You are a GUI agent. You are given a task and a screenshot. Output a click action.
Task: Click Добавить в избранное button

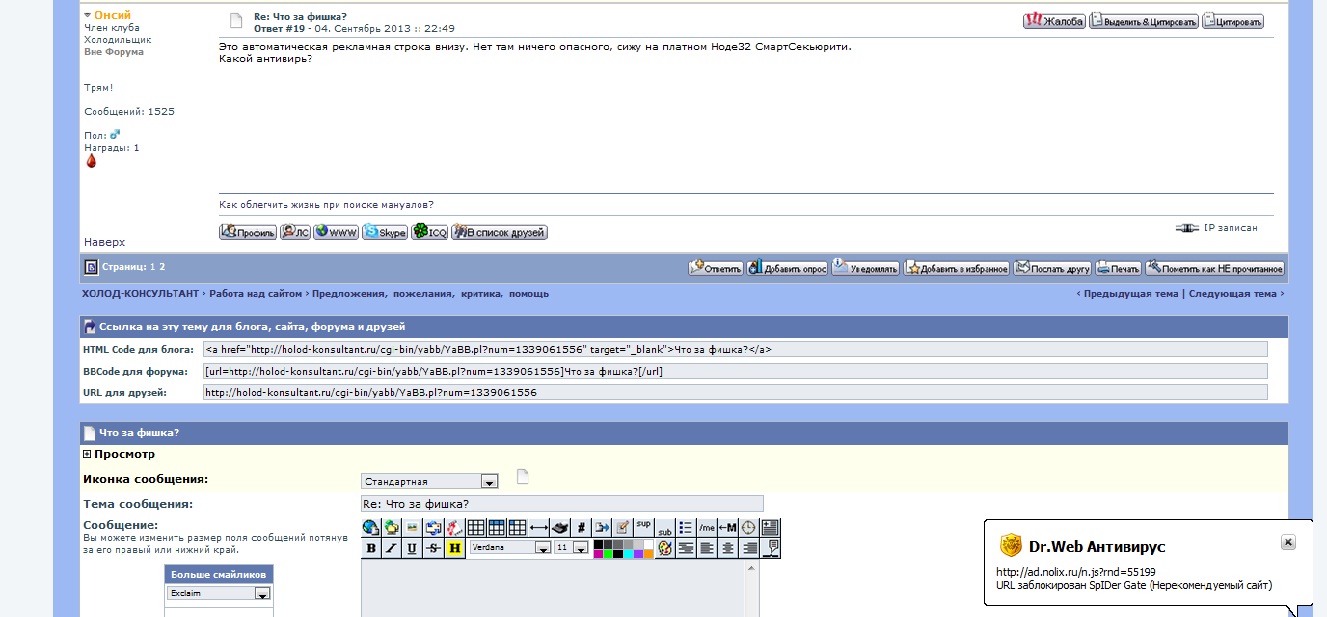[x=957, y=268]
